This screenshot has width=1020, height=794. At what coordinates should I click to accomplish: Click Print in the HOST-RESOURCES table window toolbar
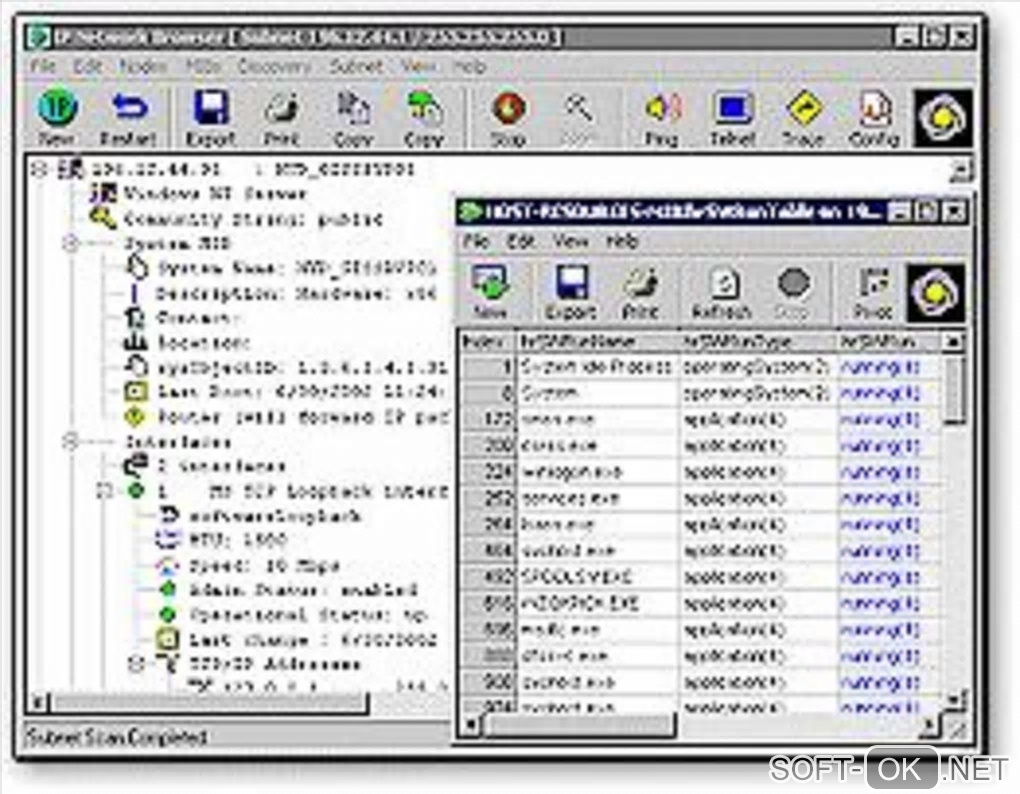(x=641, y=292)
